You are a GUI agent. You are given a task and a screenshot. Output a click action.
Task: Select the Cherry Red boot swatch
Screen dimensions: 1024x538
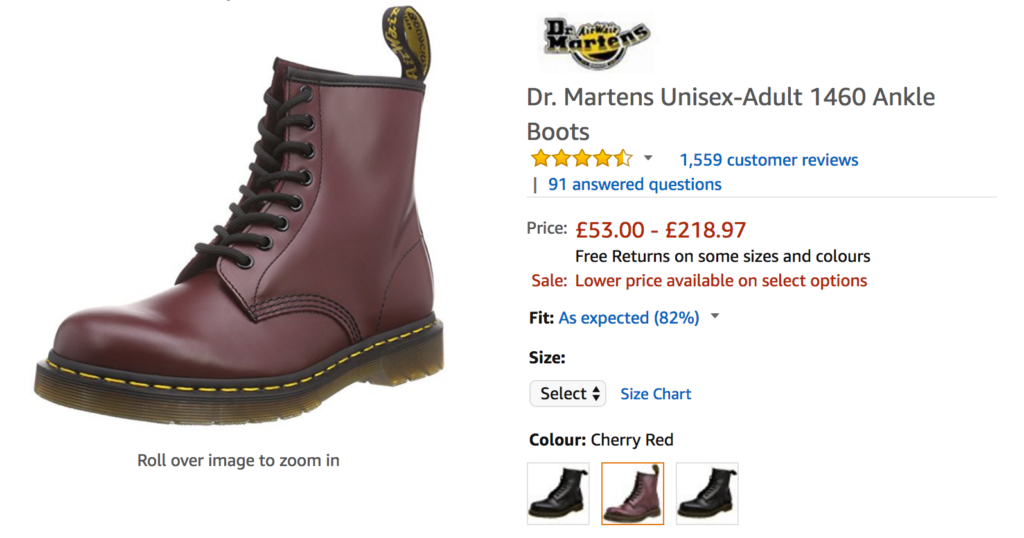(632, 493)
